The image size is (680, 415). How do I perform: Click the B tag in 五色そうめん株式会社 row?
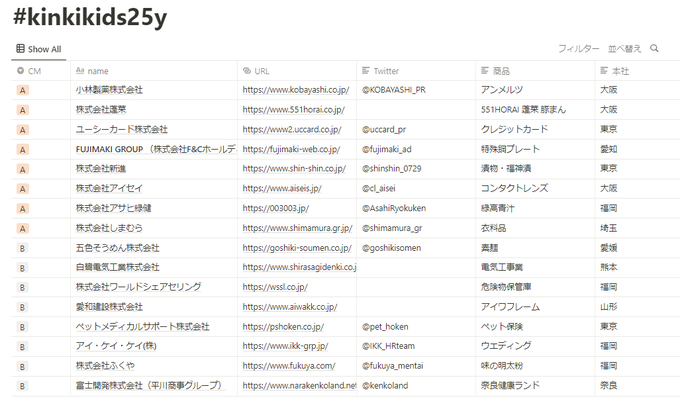pos(22,248)
